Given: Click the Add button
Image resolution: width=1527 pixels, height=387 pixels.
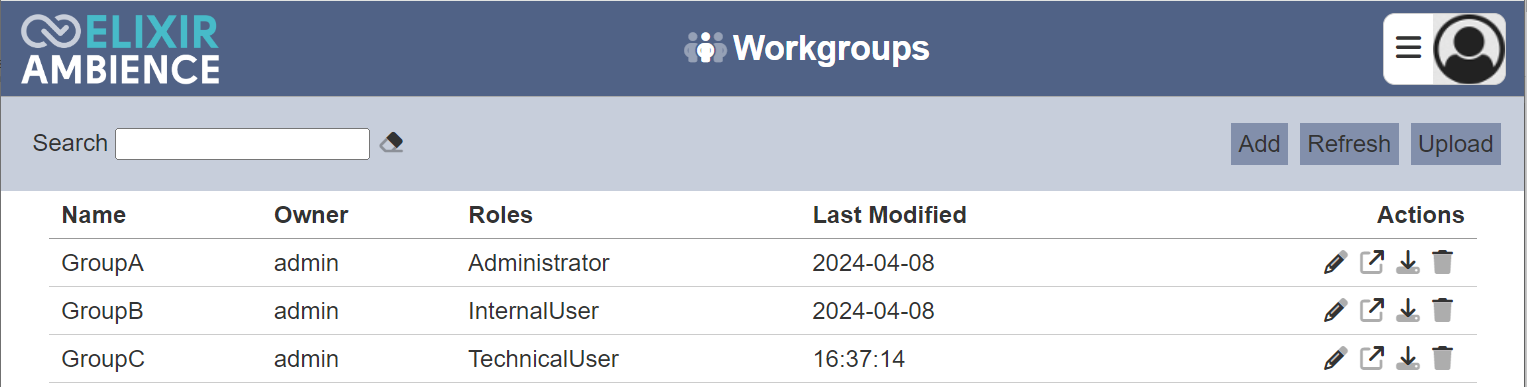Looking at the screenshot, I should pos(1259,144).
